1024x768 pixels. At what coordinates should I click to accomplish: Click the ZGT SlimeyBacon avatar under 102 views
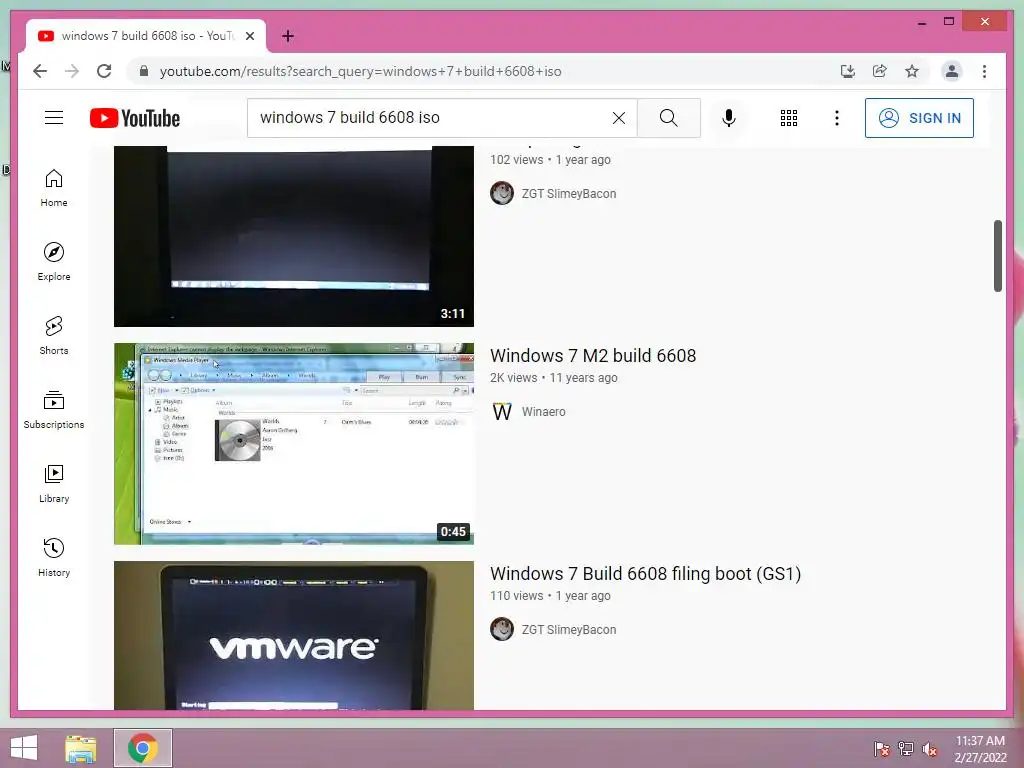tap(502, 193)
